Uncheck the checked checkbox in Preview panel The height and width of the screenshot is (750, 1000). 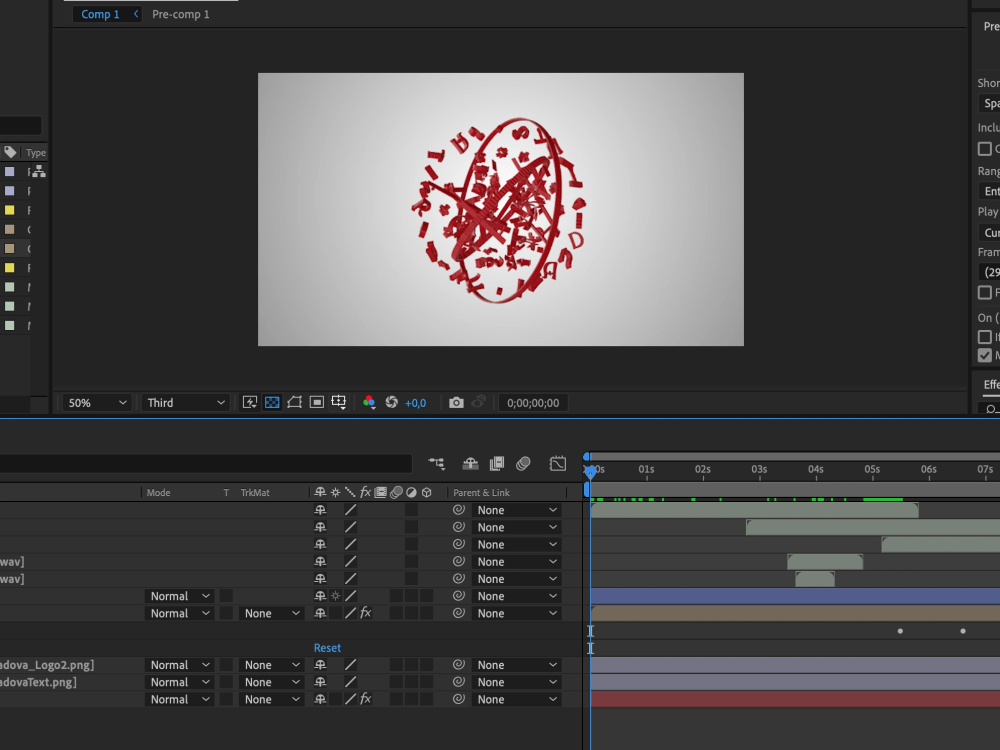pyautogui.click(x=985, y=355)
